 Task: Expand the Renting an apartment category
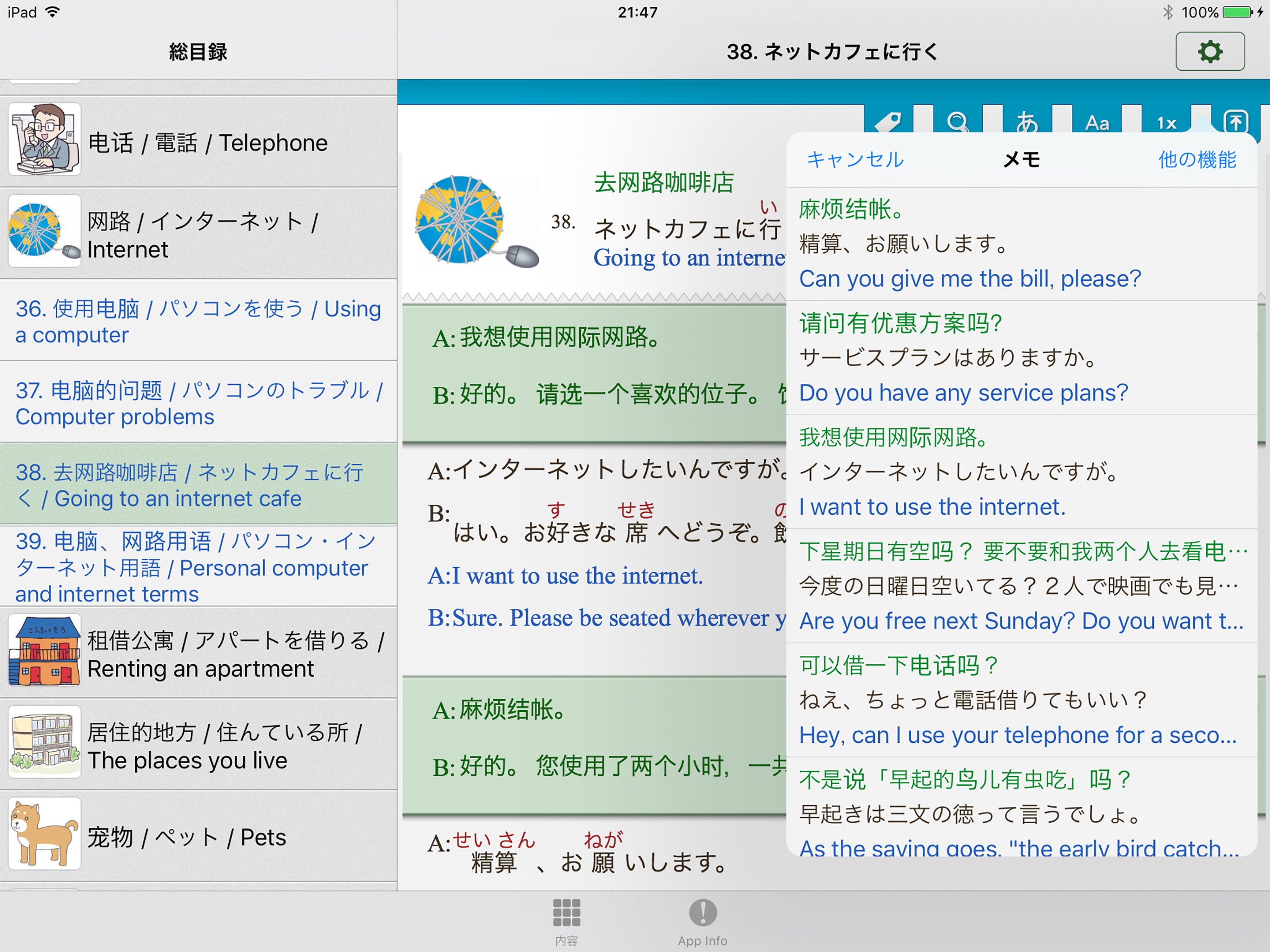198,654
